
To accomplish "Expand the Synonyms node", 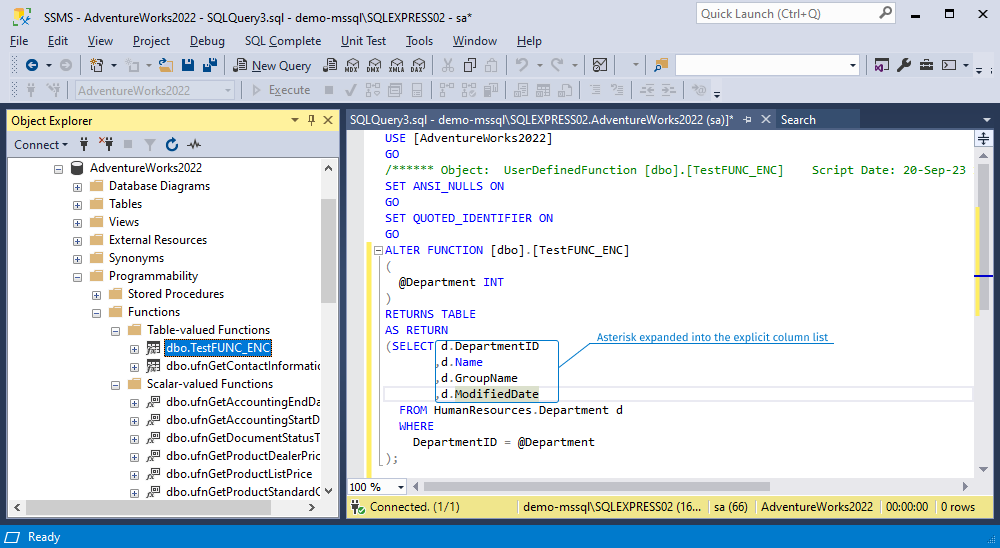I will (x=77, y=259).
